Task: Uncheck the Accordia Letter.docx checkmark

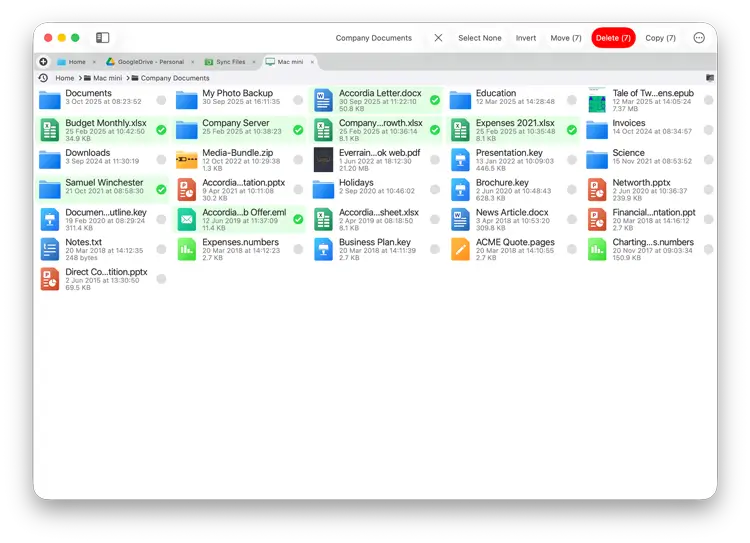Action: 435,100
